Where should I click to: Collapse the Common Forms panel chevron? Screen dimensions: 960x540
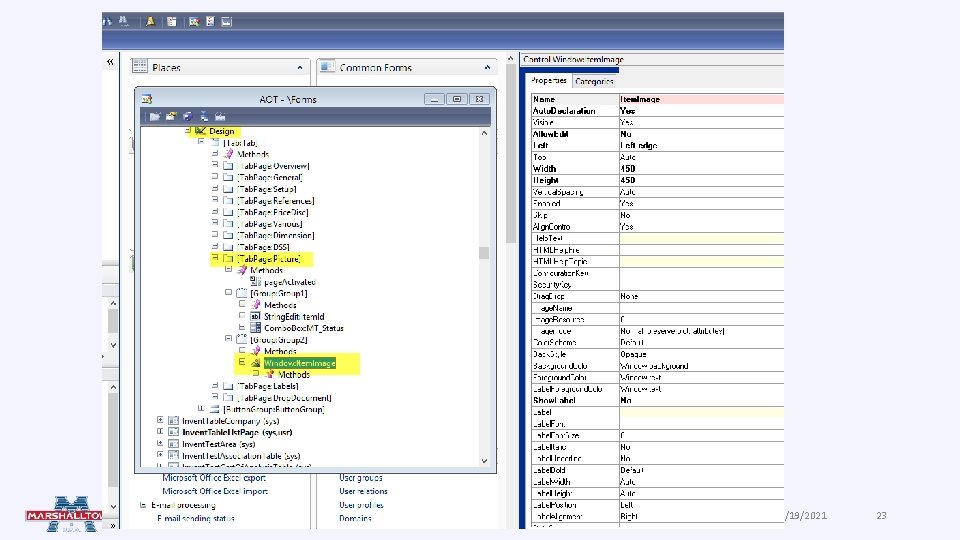tap(487, 67)
